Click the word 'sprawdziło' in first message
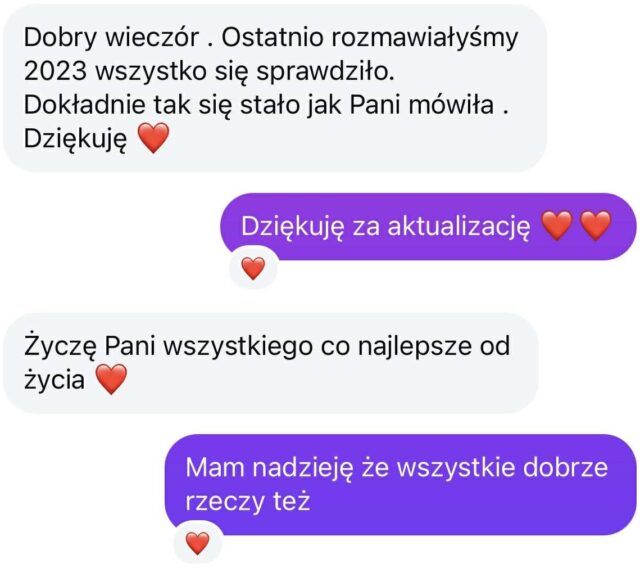 point(325,72)
